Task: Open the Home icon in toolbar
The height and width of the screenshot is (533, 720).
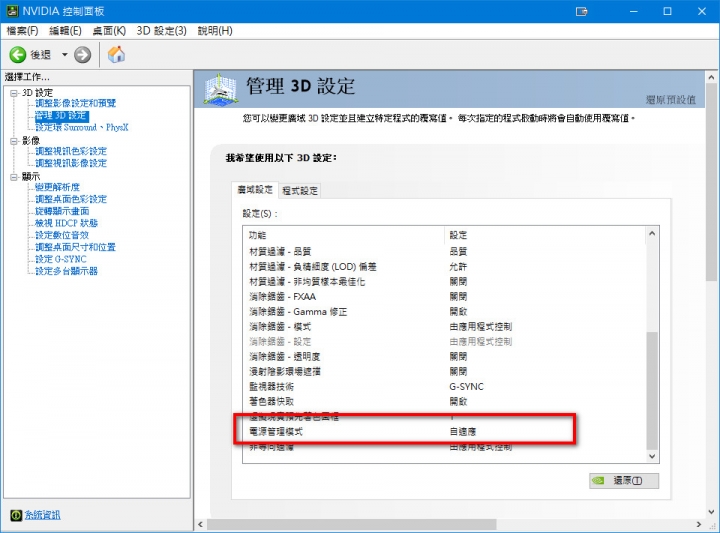Action: click(x=116, y=54)
